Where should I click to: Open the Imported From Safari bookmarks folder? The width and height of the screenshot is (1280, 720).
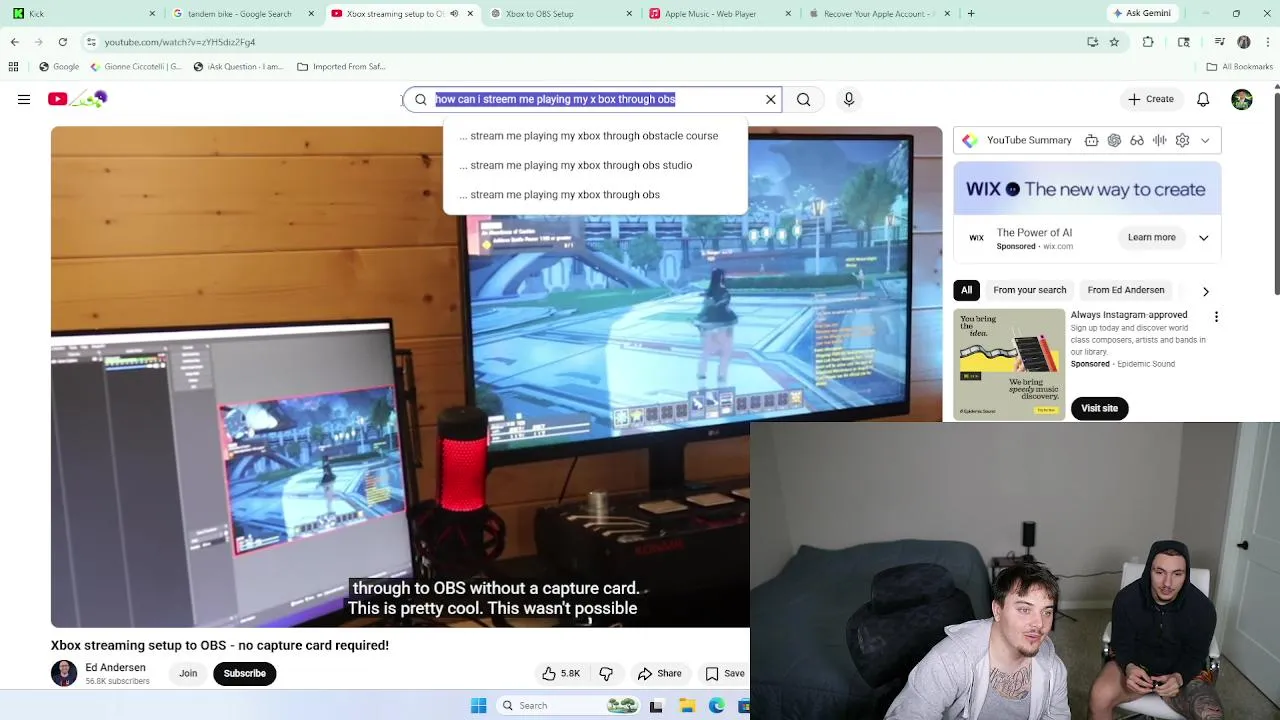coord(341,67)
